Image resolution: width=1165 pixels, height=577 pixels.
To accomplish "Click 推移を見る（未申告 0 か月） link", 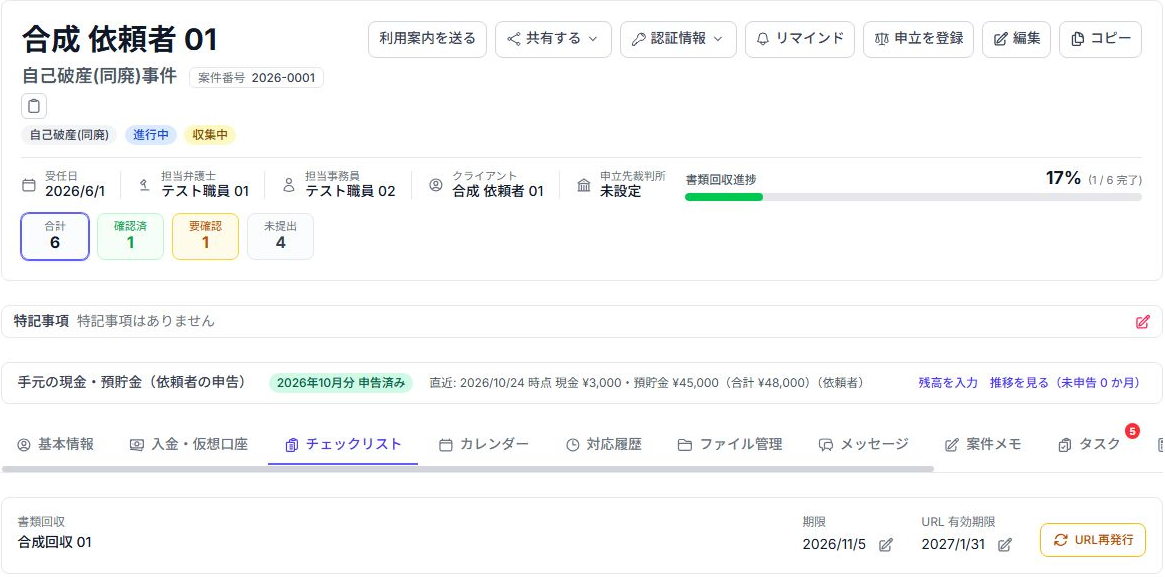I will coord(1065,383).
